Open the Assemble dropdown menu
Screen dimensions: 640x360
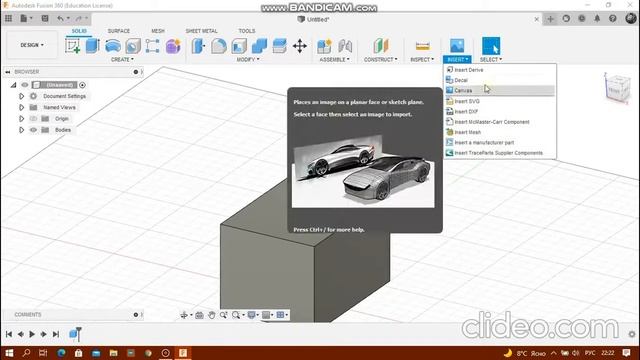pyautogui.click(x=334, y=60)
